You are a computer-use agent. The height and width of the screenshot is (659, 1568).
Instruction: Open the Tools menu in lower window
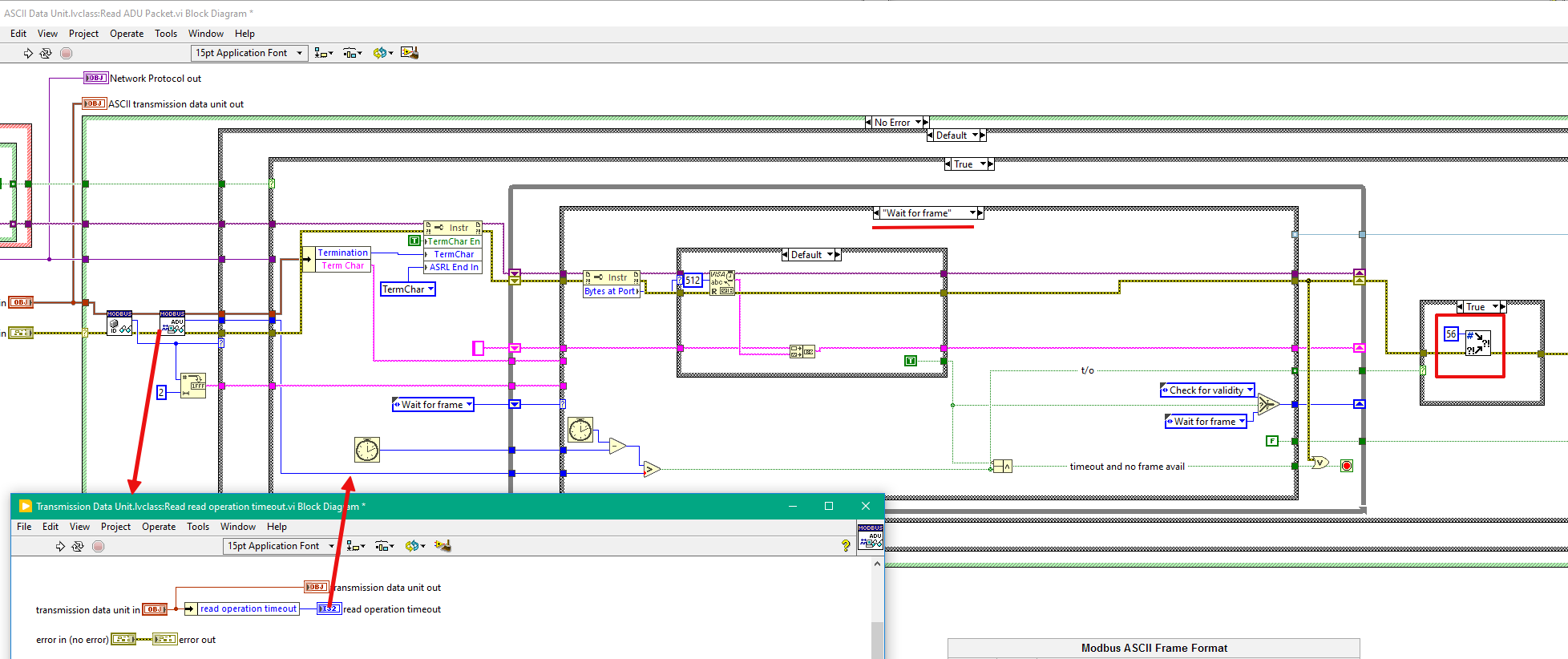tap(198, 527)
